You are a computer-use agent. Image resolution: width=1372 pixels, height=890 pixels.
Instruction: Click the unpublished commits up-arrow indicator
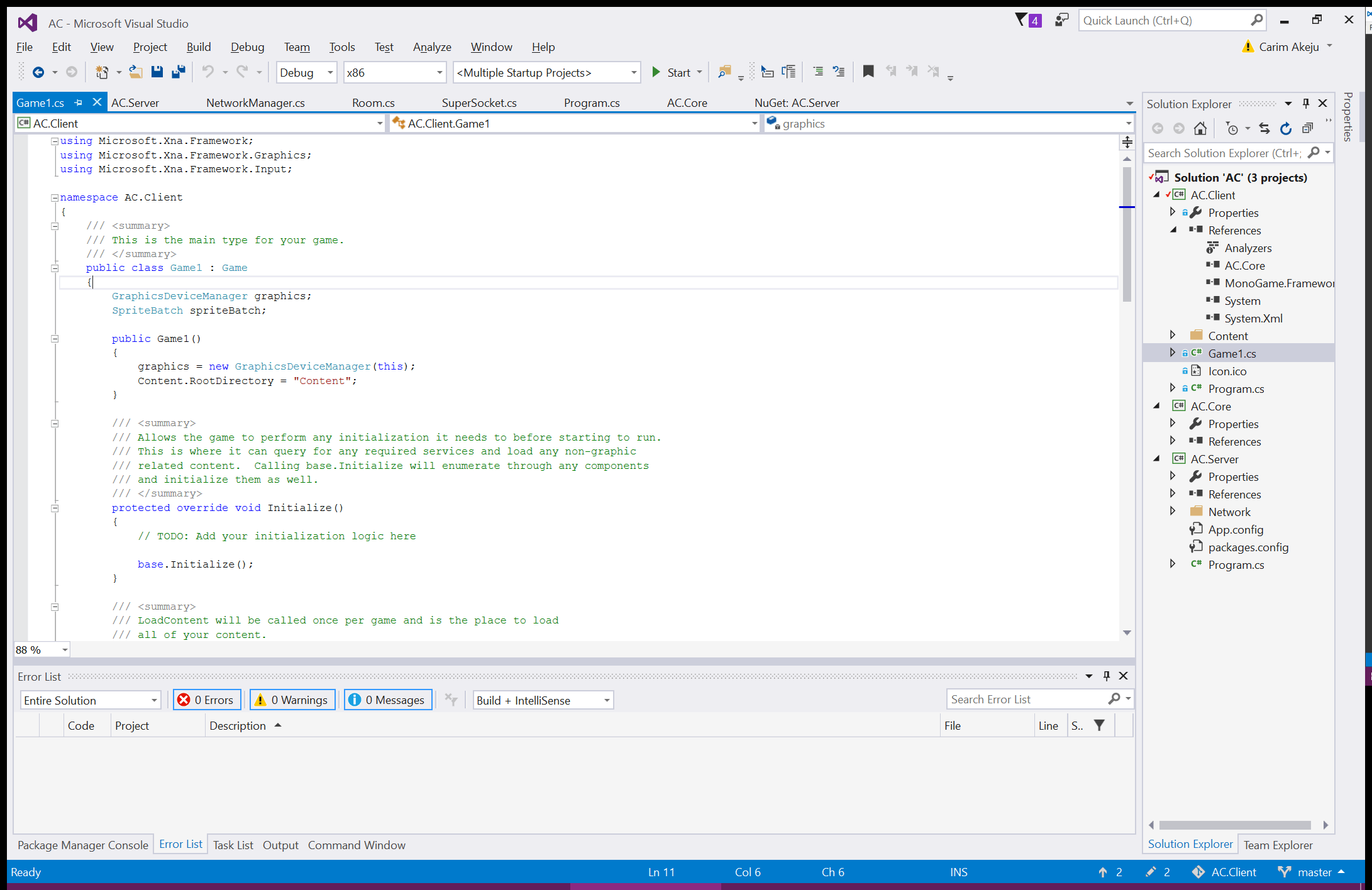(x=1110, y=872)
